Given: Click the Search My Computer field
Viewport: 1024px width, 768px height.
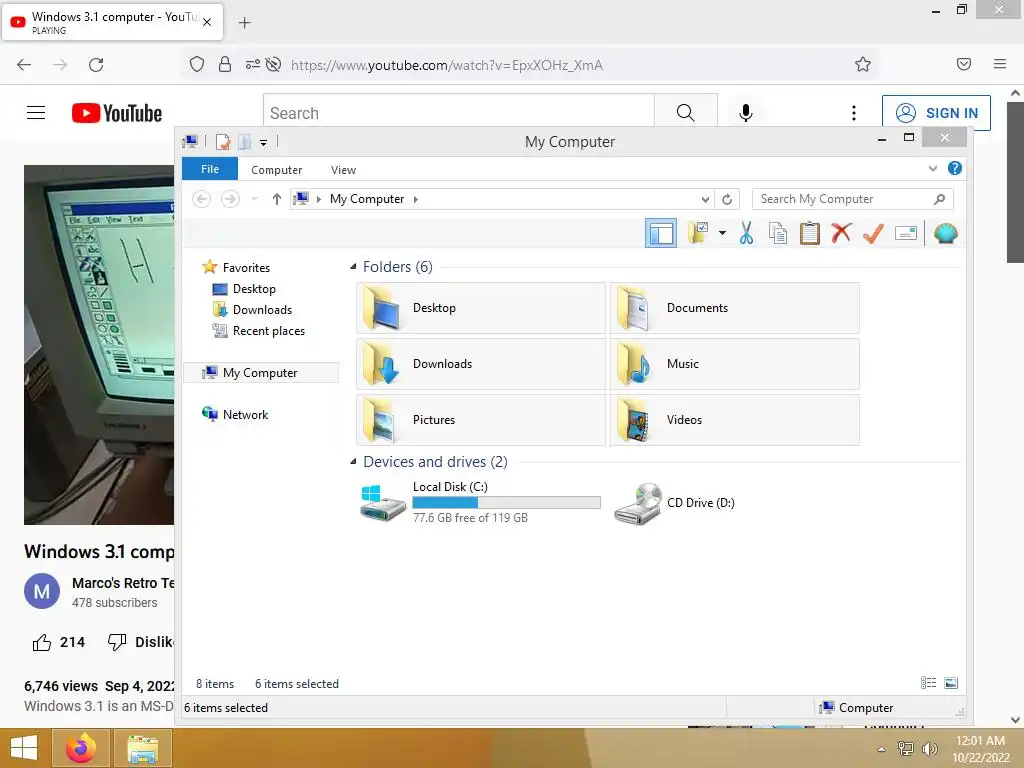Looking at the screenshot, I should pos(852,199).
